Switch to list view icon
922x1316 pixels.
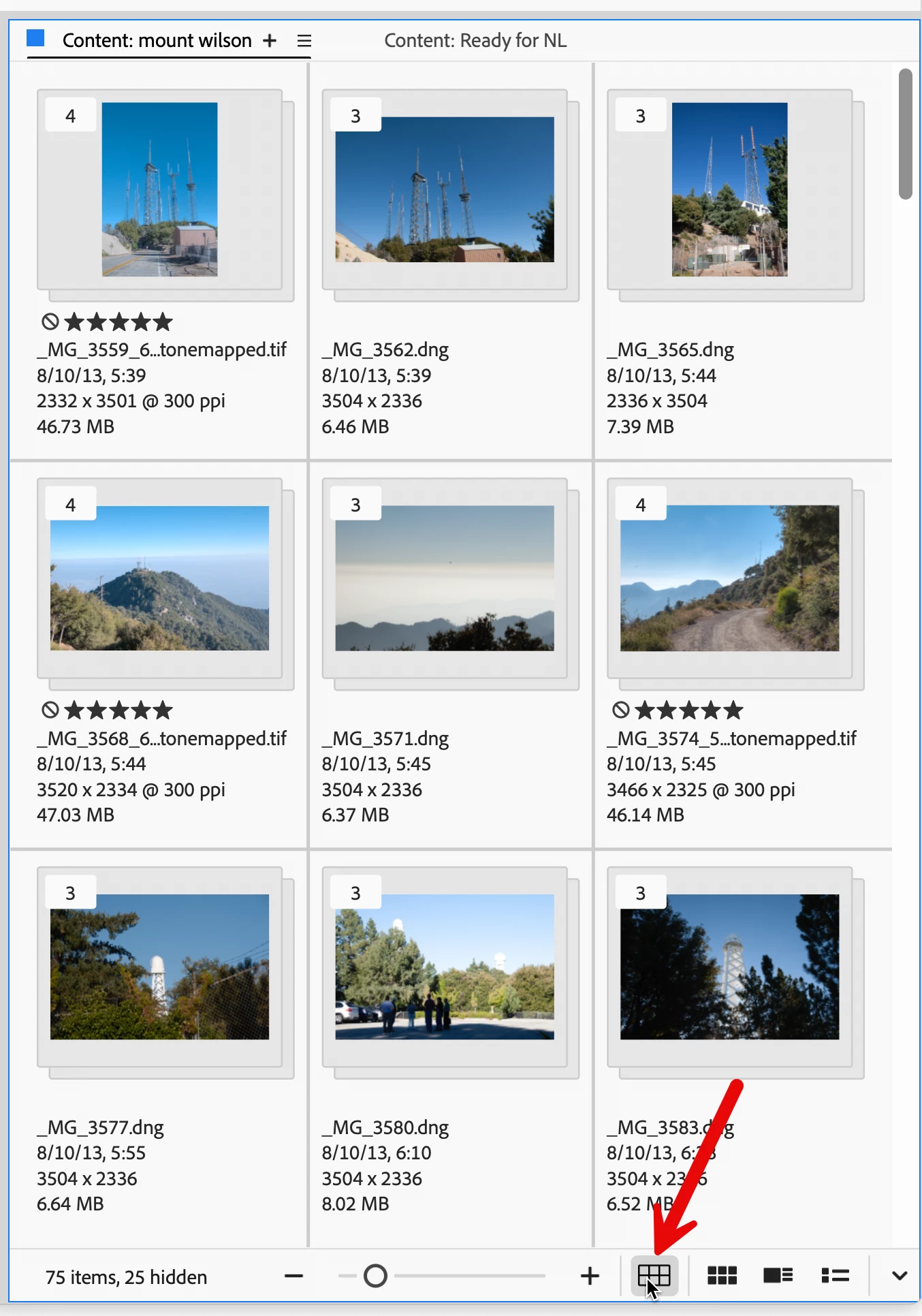coord(835,1275)
